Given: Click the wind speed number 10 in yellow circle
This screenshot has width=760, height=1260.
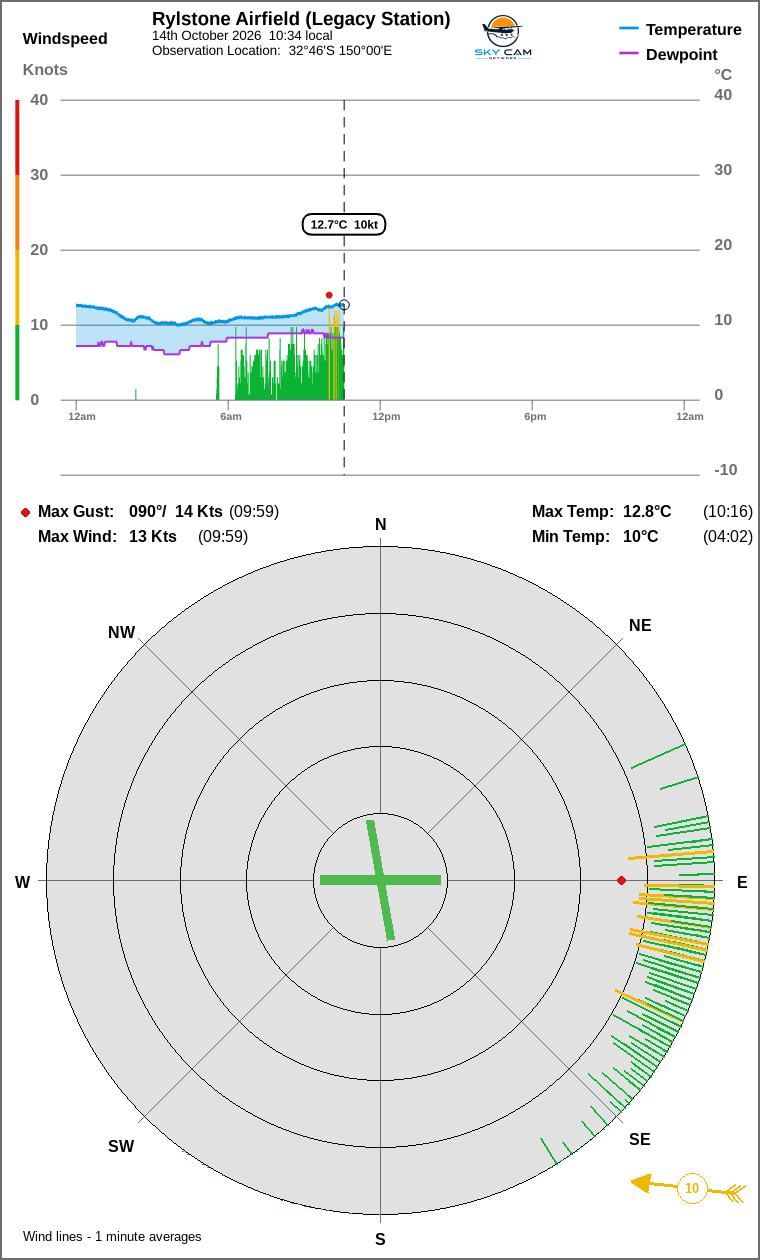Looking at the screenshot, I should (692, 1188).
